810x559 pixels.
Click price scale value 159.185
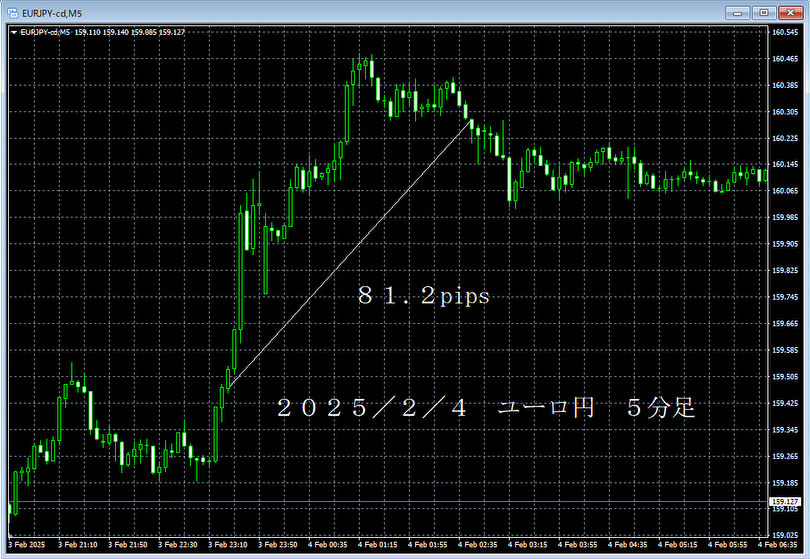(x=785, y=483)
